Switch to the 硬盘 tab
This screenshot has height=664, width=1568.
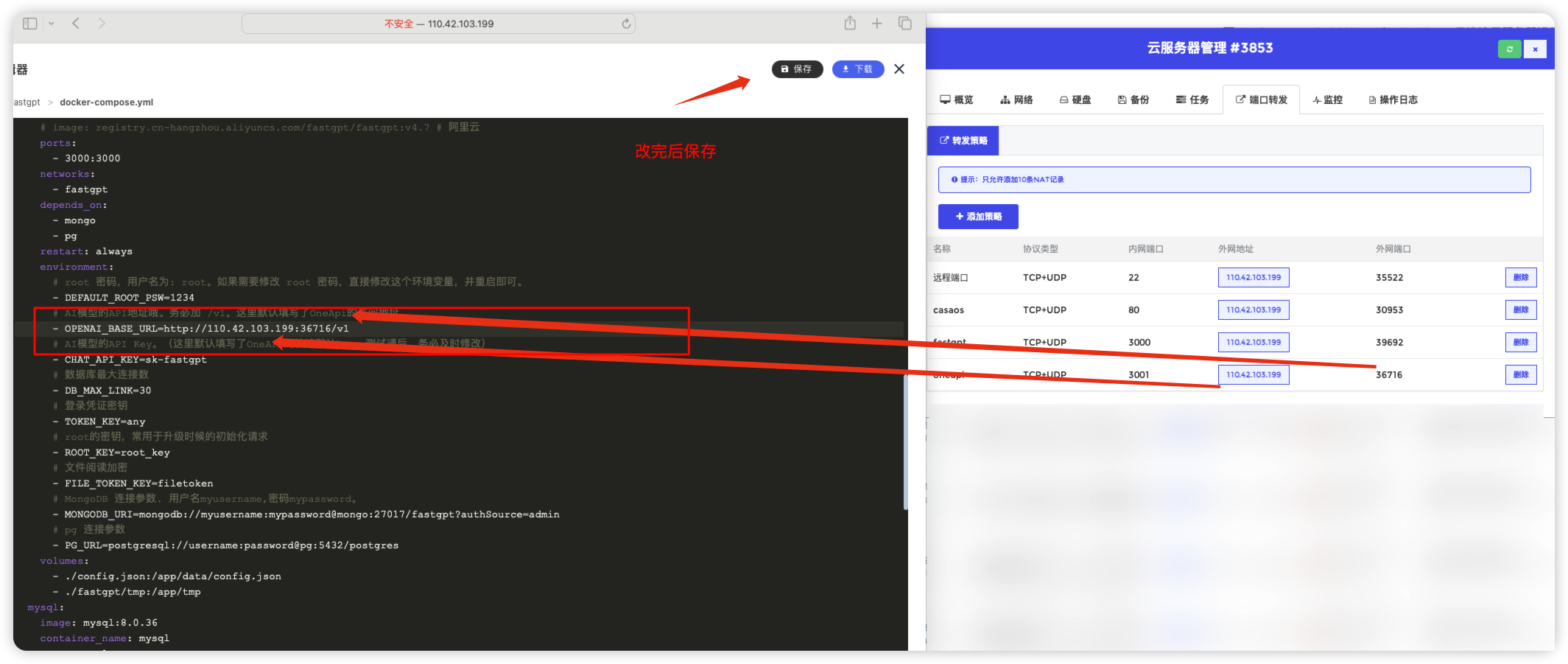(1075, 99)
